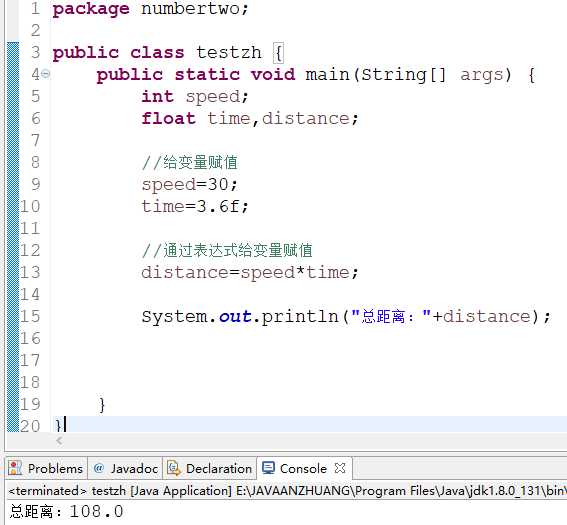This screenshot has width=567, height=525.
Task: Click the Javadoc @ icon
Action: pos(98,468)
